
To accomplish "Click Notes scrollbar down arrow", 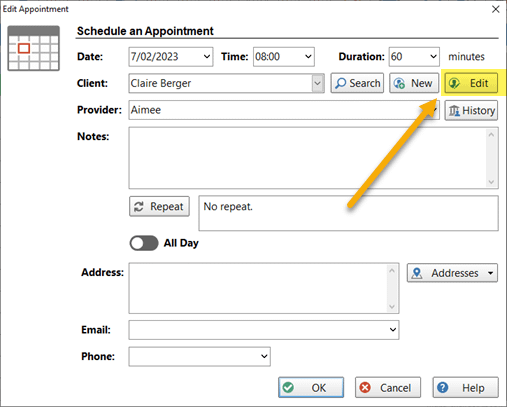I will (491, 182).
